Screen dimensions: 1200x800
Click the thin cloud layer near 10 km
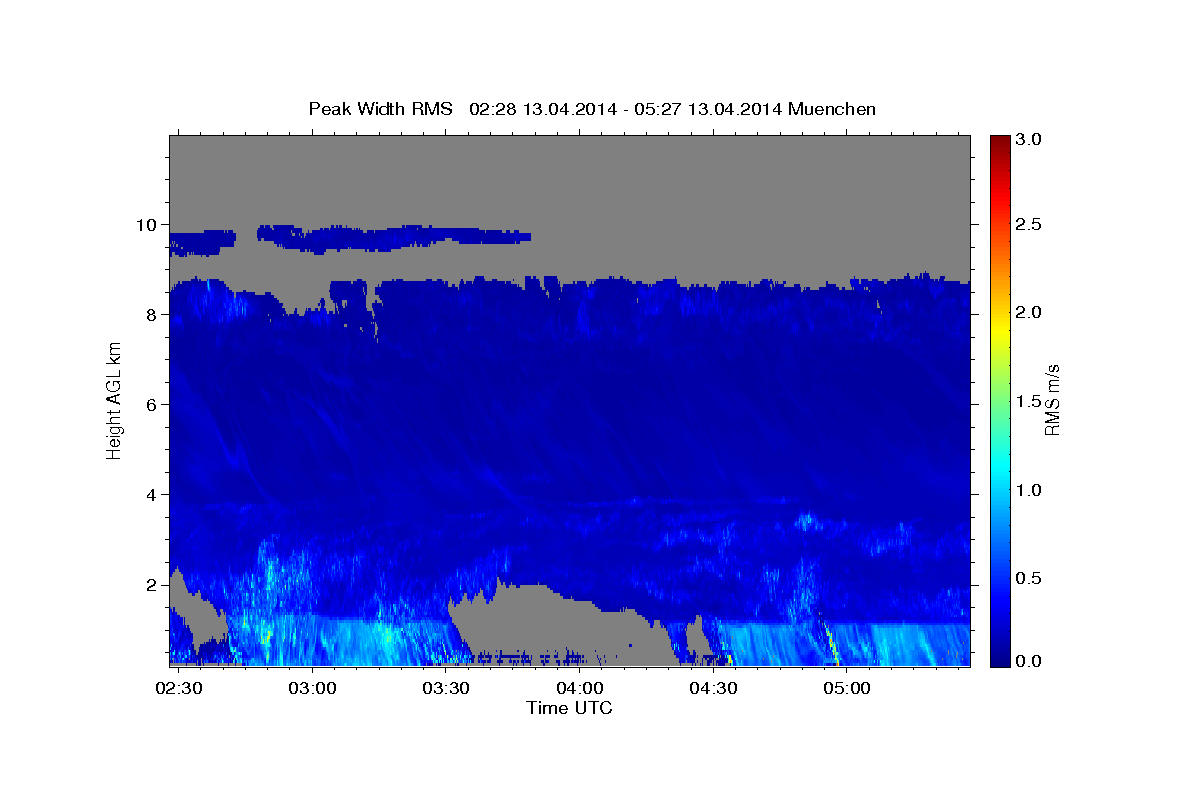(x=394, y=237)
